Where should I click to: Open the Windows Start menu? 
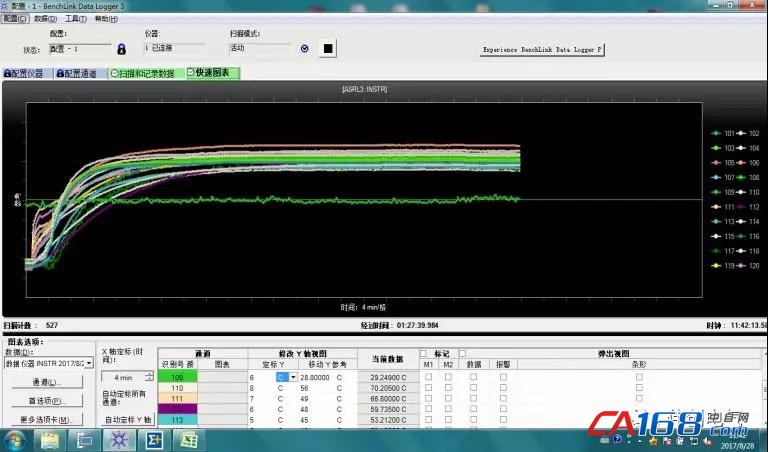click(x=13, y=440)
